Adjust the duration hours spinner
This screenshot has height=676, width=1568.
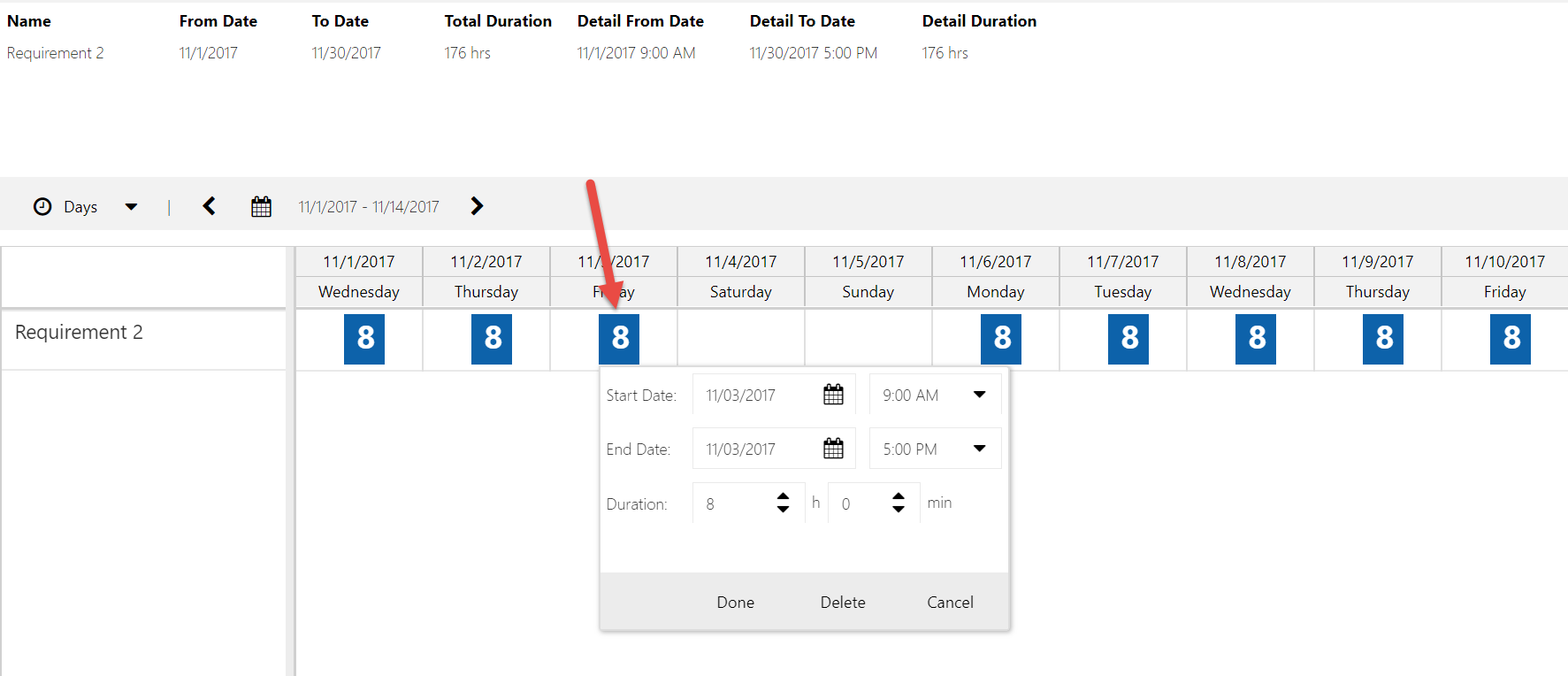783,503
